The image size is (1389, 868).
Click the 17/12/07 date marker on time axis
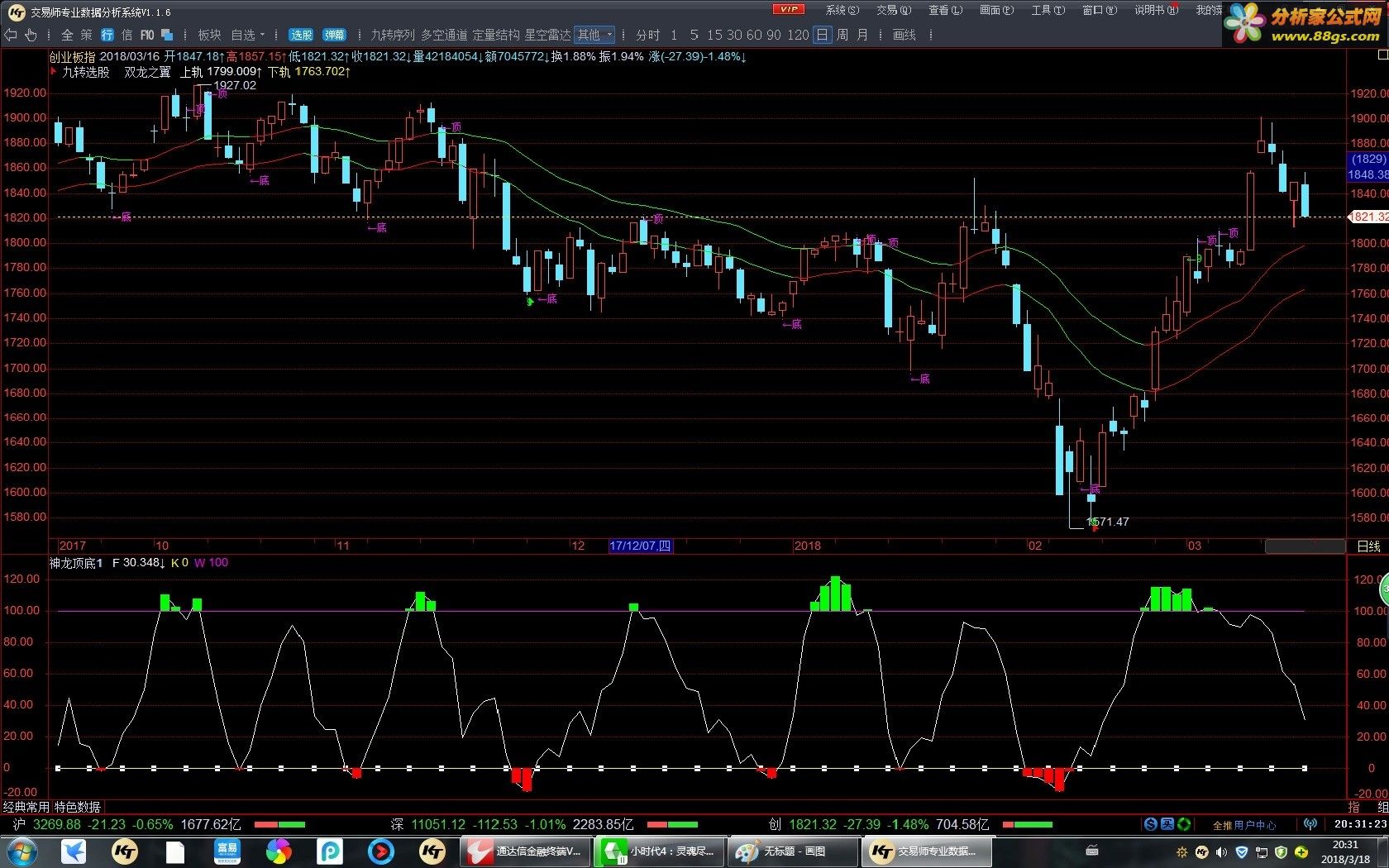(x=640, y=546)
